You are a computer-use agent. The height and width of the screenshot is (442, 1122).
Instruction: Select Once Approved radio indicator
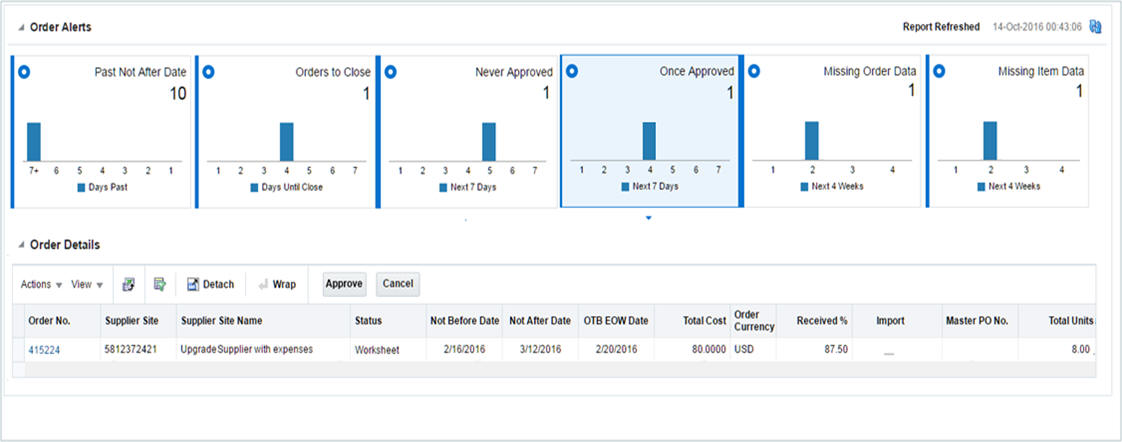pyautogui.click(x=572, y=72)
